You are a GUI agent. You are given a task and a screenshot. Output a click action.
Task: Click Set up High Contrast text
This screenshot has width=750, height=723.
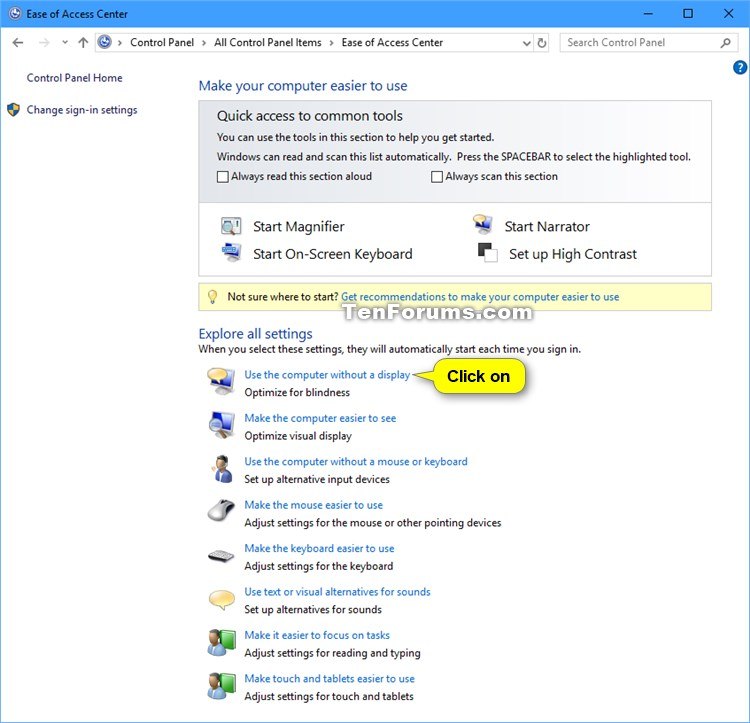point(573,254)
